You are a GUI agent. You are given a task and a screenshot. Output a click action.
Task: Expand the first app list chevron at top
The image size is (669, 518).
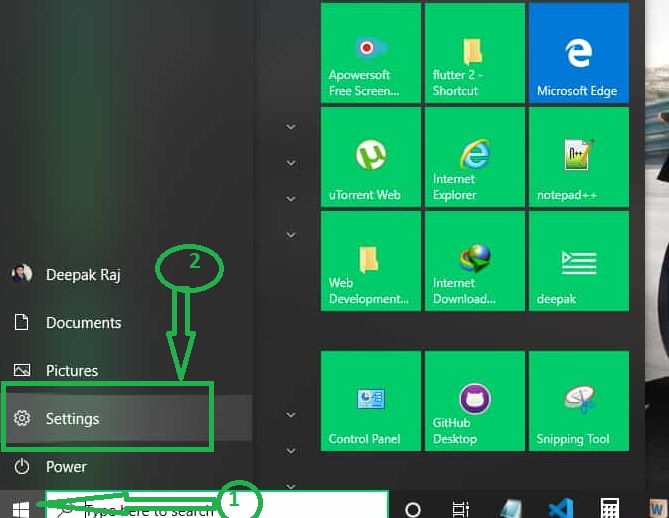pos(291,127)
